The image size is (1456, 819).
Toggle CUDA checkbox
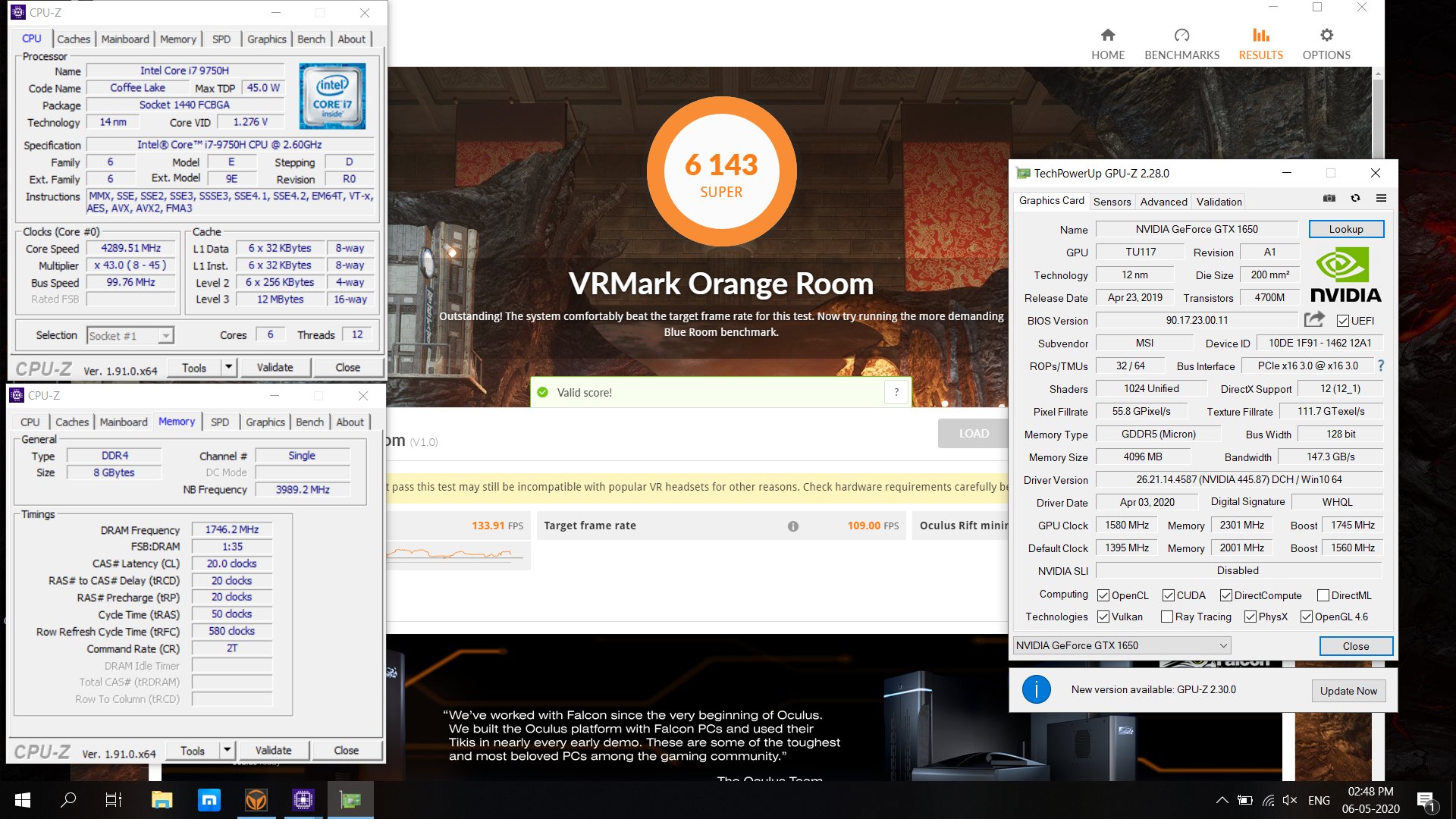1169,595
